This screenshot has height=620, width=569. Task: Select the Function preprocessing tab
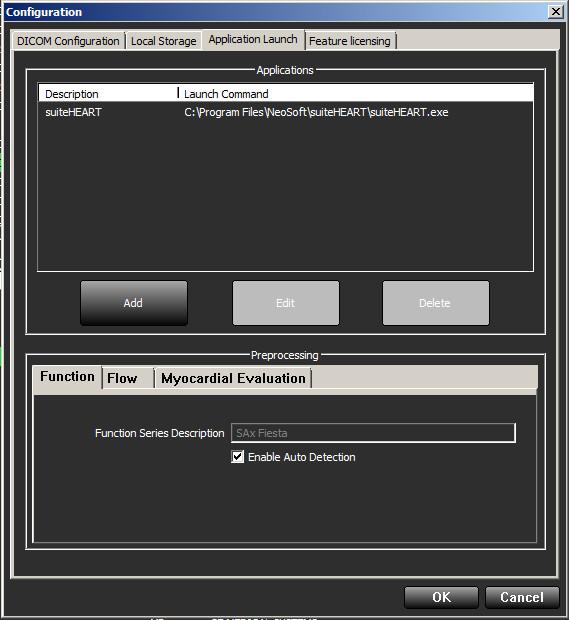[67, 376]
